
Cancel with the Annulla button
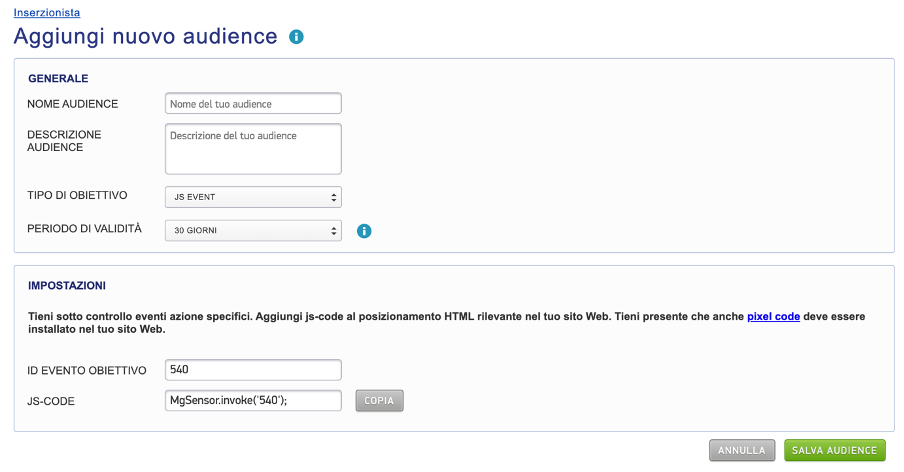click(742, 450)
